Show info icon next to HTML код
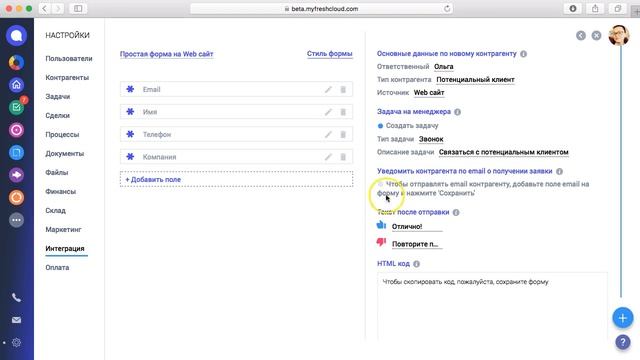This screenshot has height=360, width=640. [416, 264]
